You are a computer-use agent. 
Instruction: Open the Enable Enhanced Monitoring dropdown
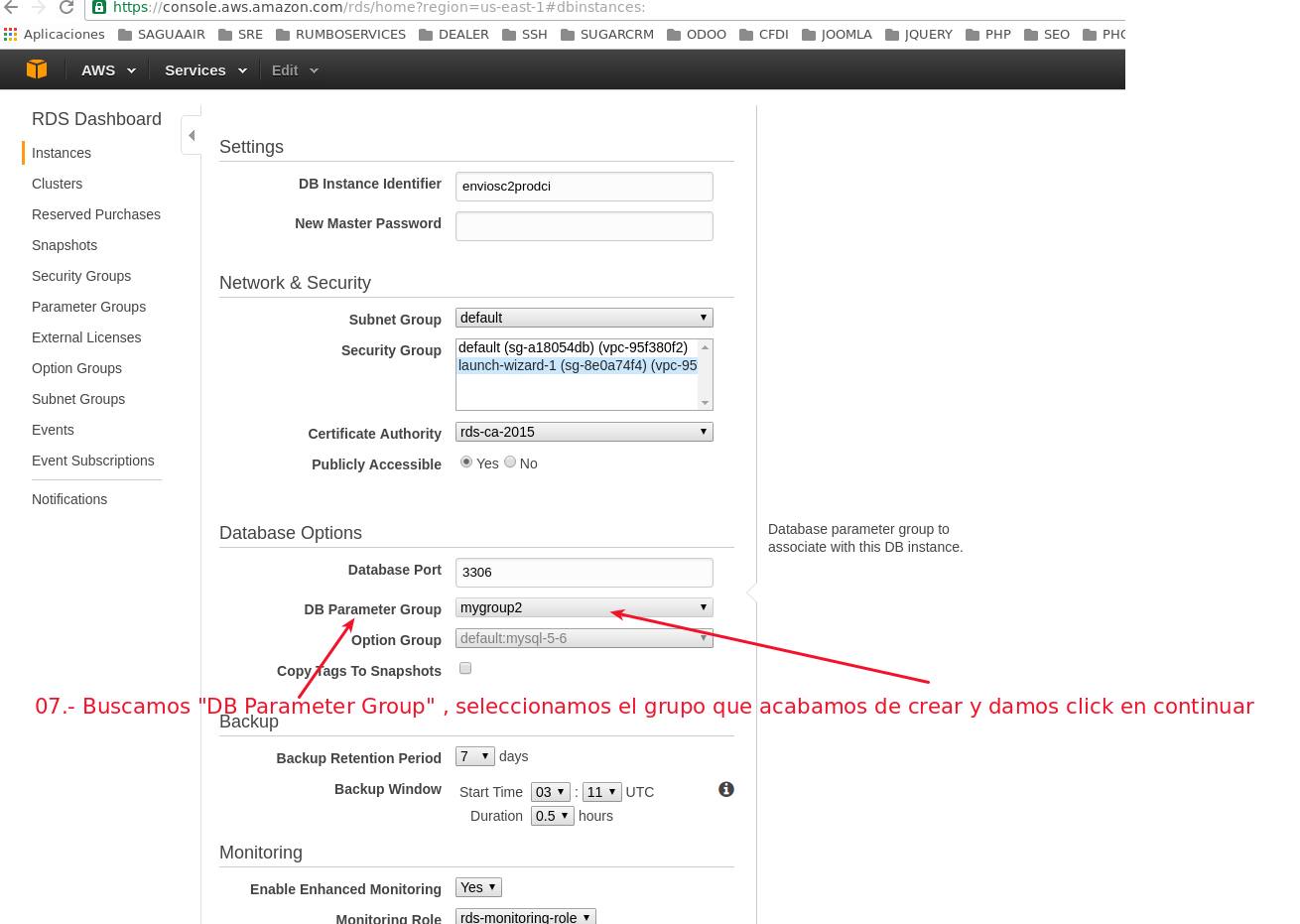point(479,887)
